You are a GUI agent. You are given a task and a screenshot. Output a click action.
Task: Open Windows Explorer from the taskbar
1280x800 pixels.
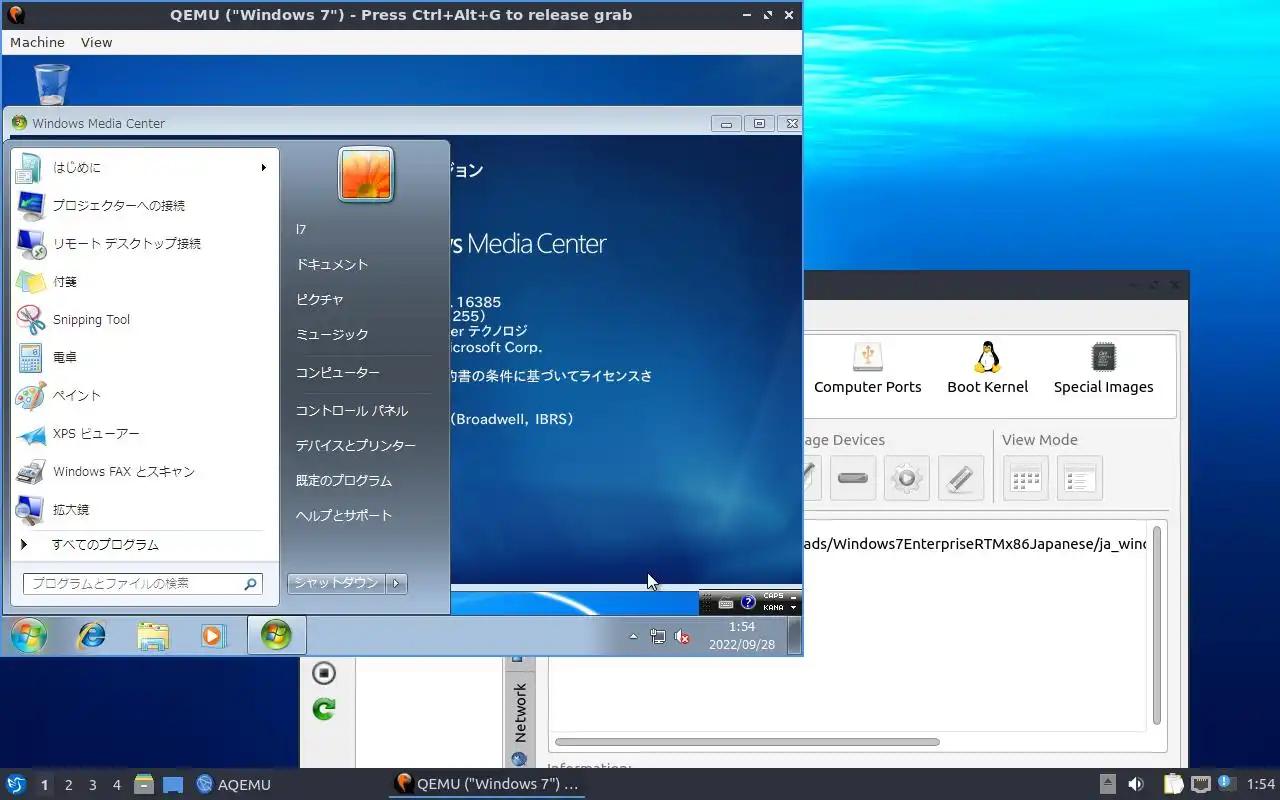[x=153, y=636]
